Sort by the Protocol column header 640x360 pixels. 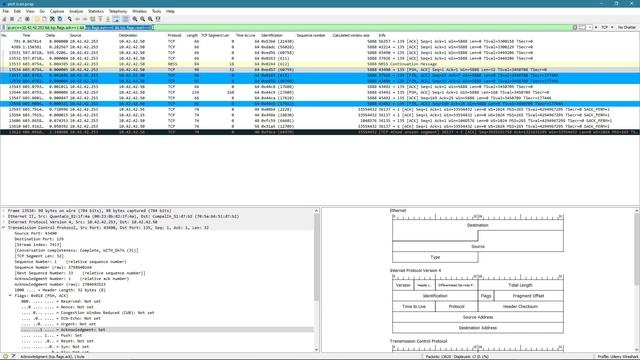click(174, 36)
